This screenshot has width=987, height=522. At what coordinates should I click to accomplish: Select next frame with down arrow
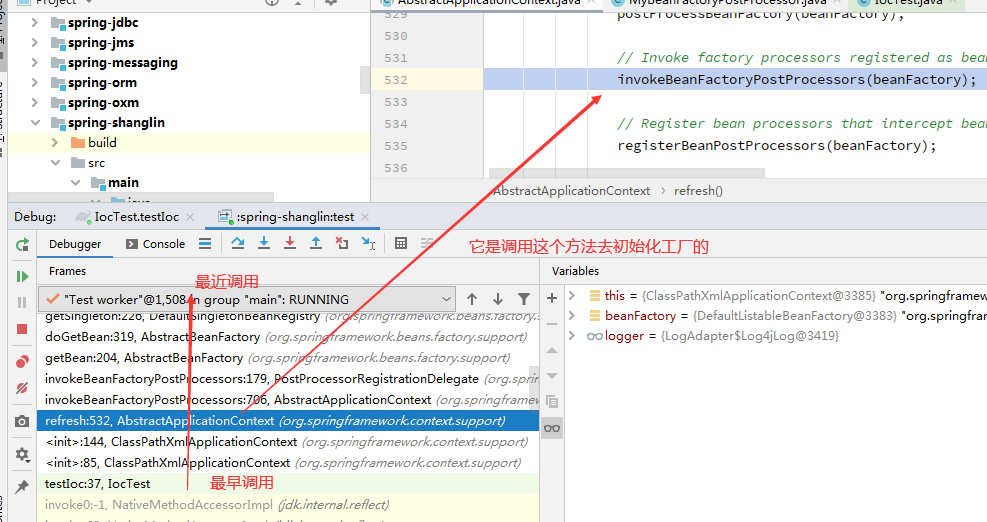498,299
